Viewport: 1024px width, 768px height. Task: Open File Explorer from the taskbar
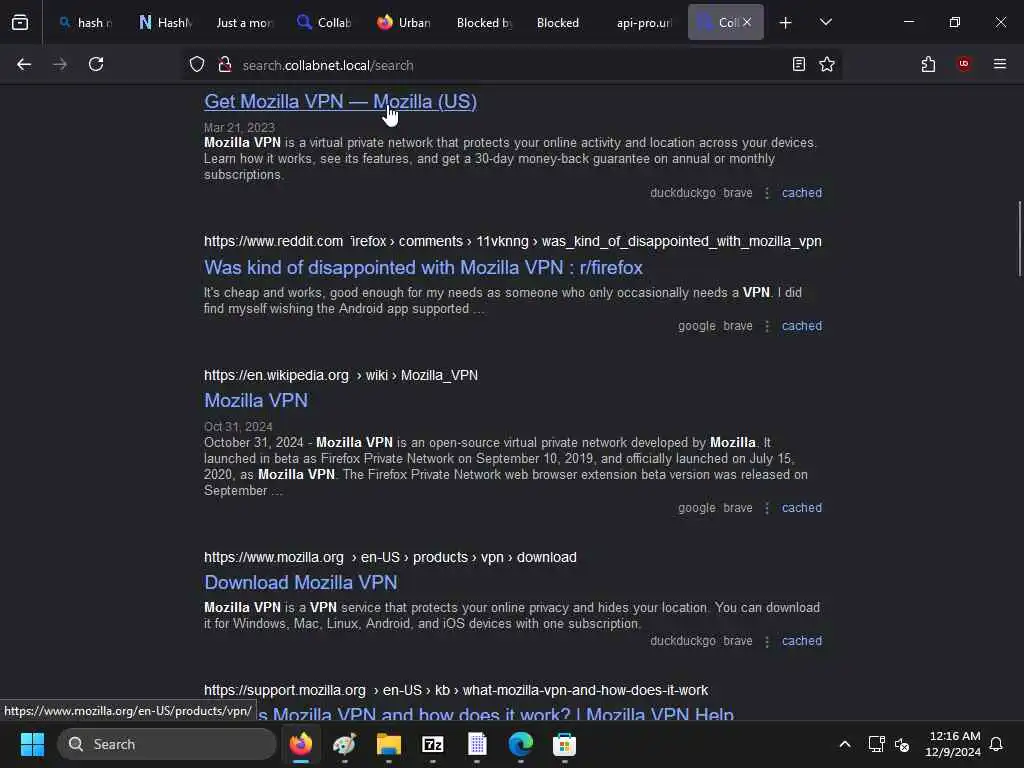[389, 744]
